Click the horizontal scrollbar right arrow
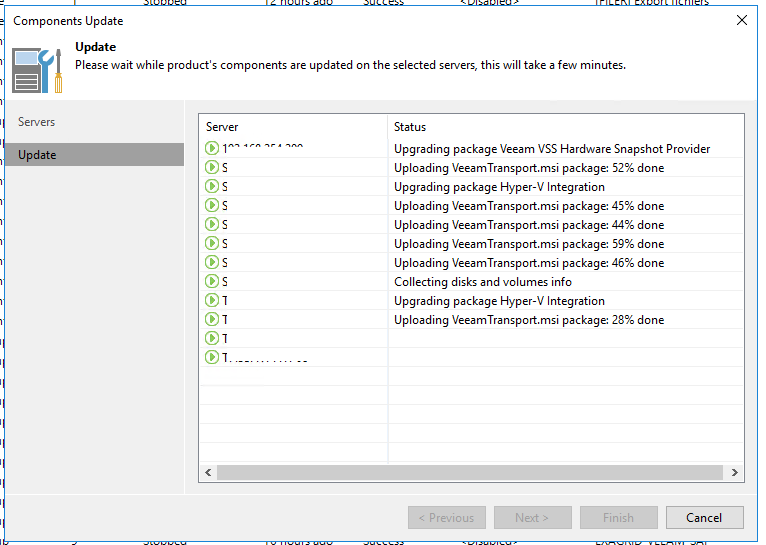The width and height of the screenshot is (766, 545). coord(734,472)
